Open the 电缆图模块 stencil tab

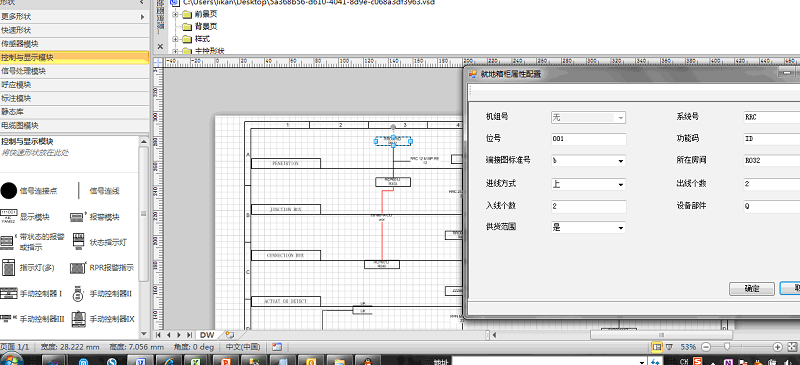(74, 125)
